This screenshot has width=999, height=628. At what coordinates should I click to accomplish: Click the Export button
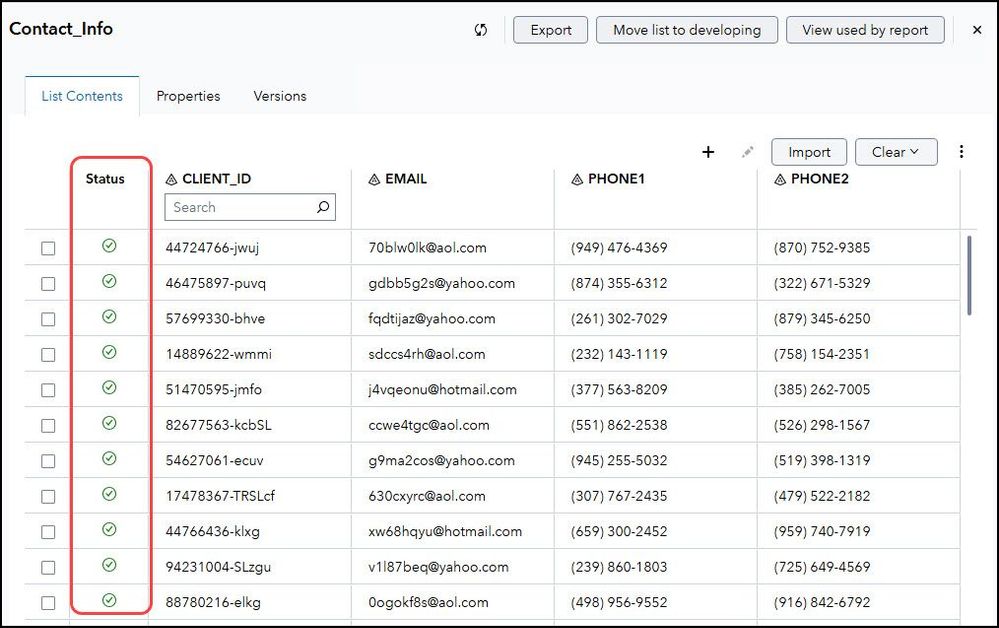(551, 30)
